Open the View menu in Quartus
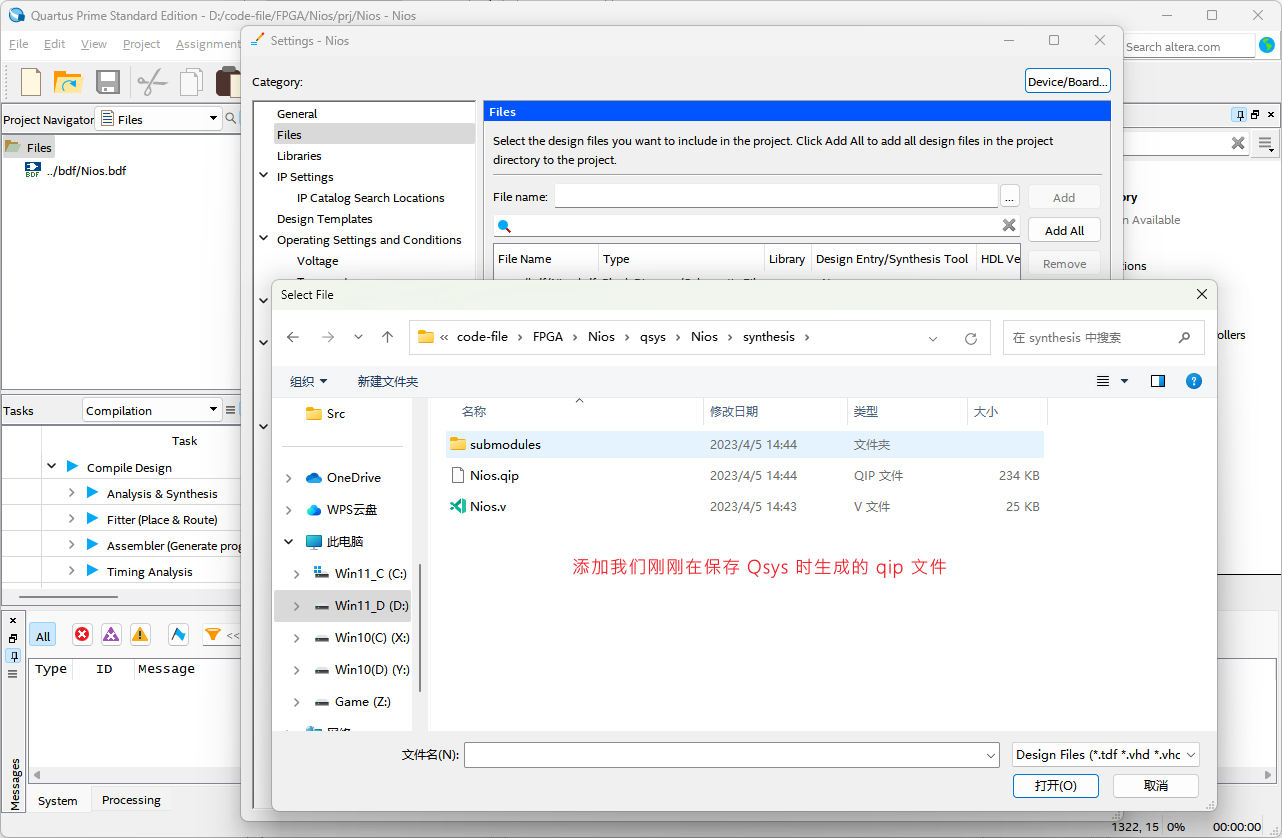Viewport: 1282px width, 838px height. (x=94, y=44)
